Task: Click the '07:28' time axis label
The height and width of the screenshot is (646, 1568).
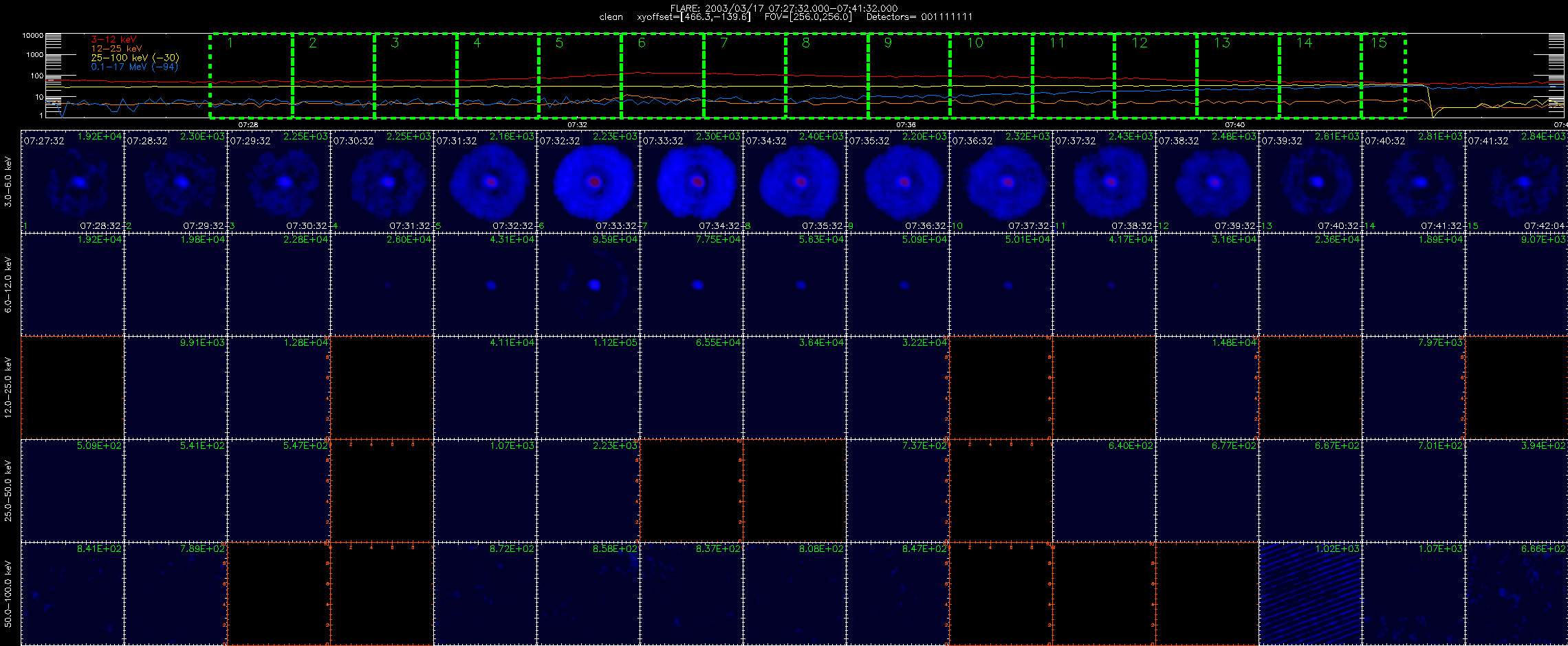Action: (x=248, y=125)
